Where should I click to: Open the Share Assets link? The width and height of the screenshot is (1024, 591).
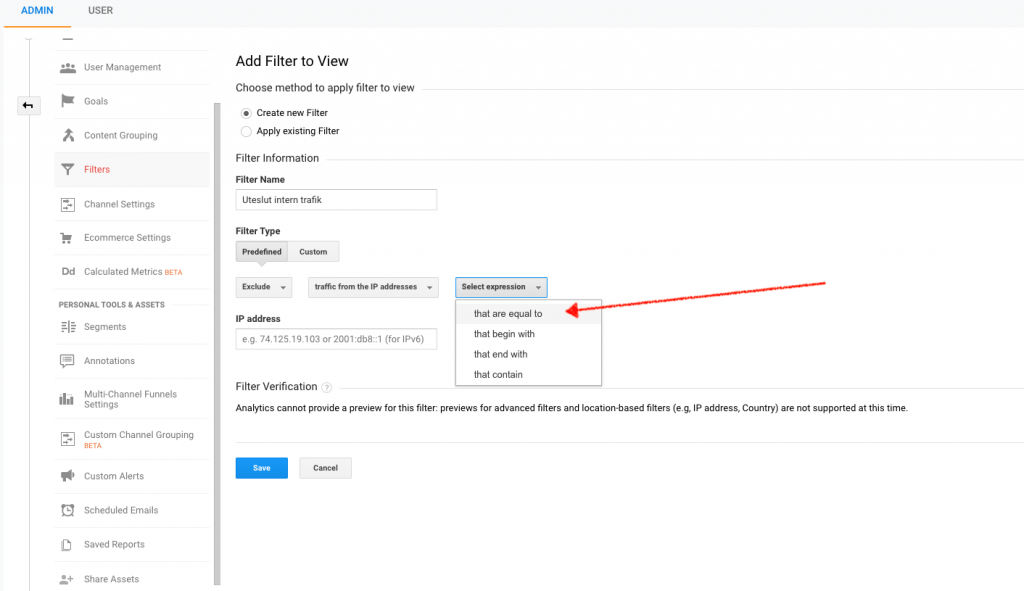tap(112, 579)
